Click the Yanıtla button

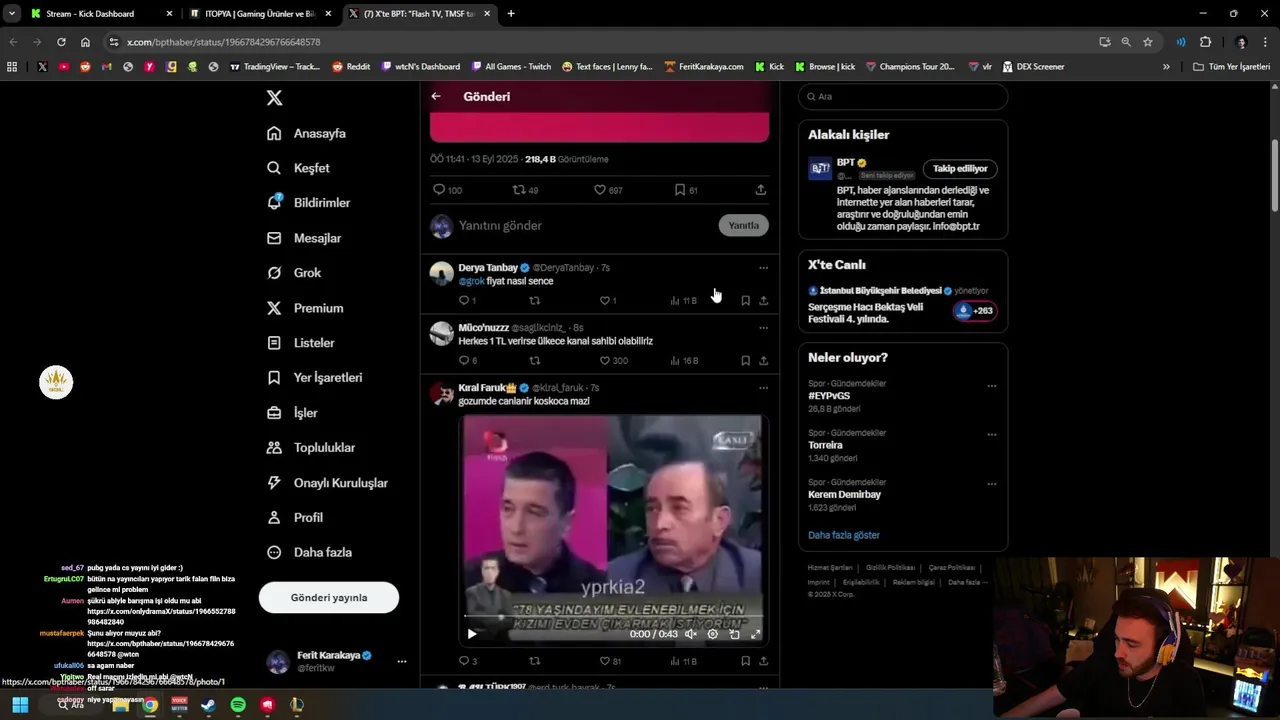[x=743, y=226]
